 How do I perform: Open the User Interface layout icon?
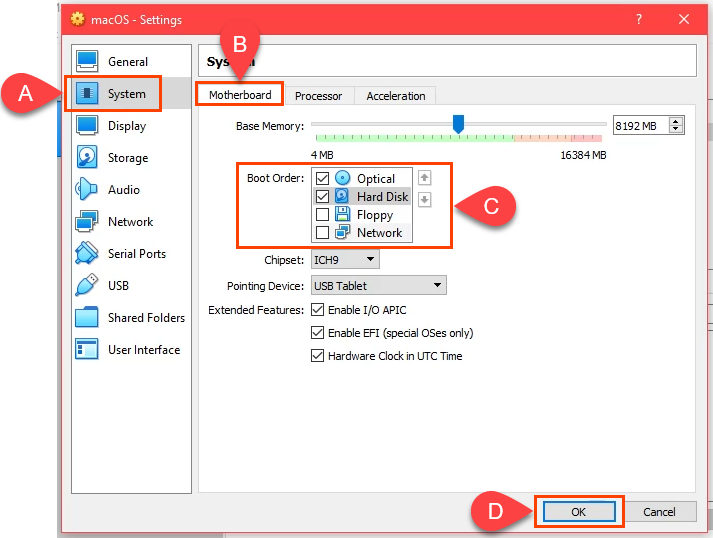tap(86, 349)
